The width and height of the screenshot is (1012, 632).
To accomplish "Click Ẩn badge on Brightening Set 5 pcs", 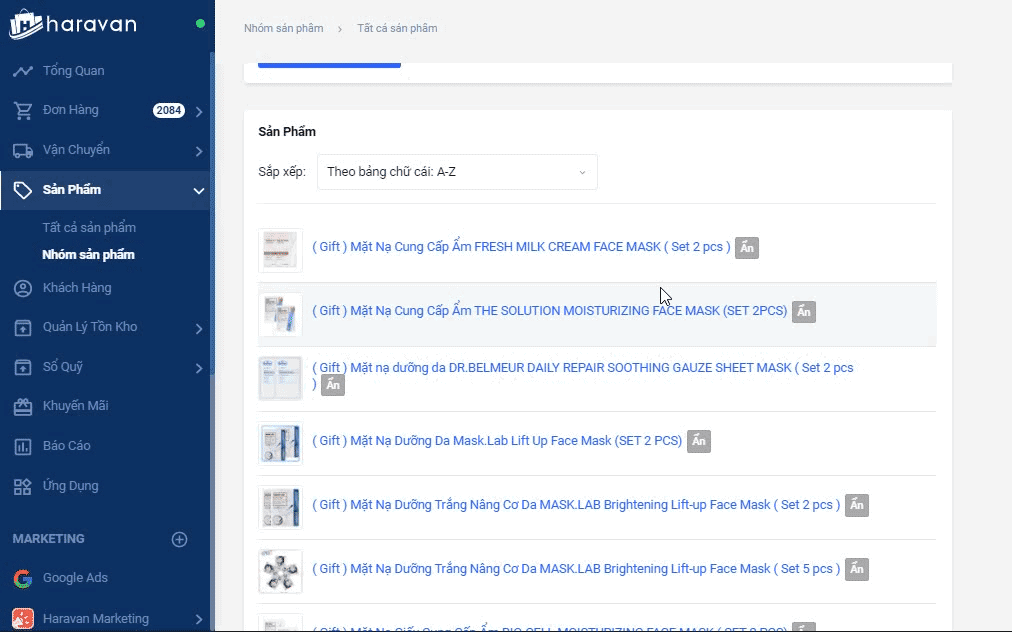I will coord(857,569).
